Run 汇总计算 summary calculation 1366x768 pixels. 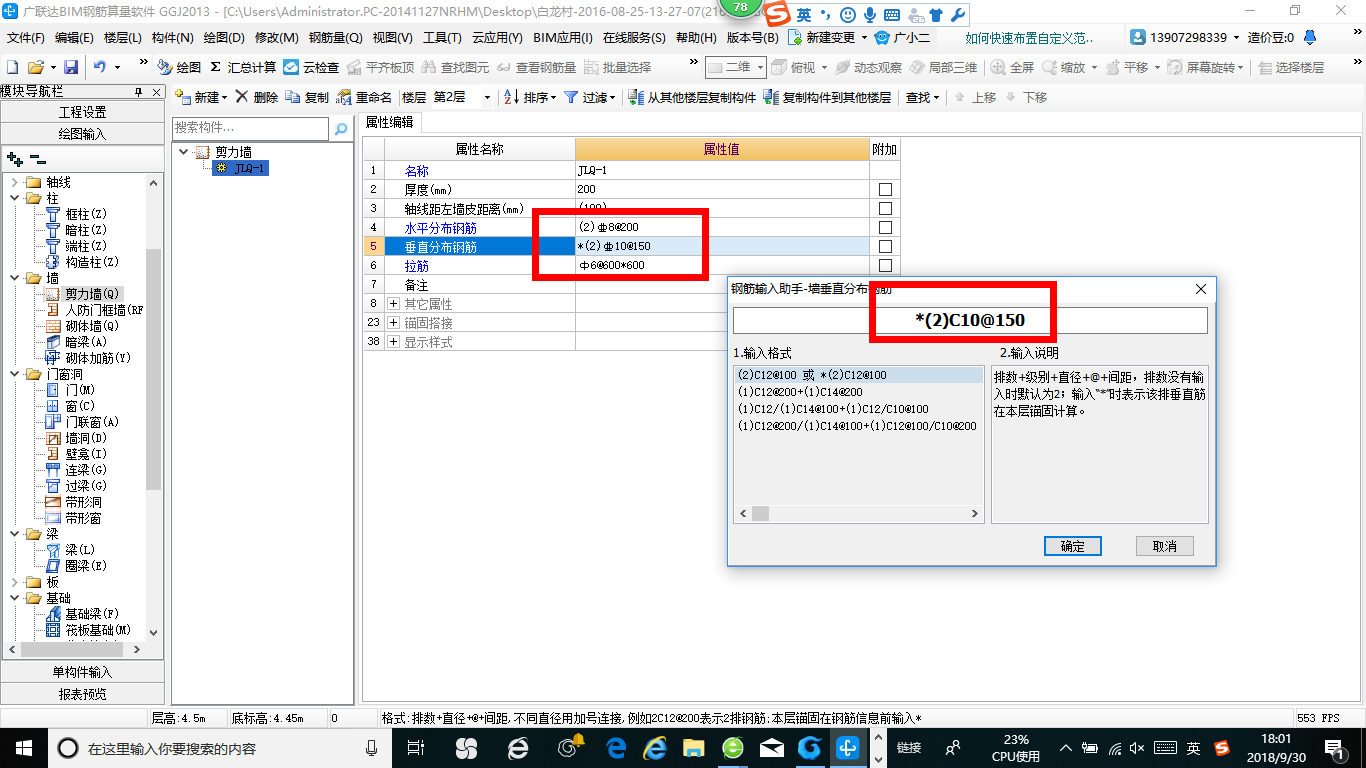click(x=243, y=67)
